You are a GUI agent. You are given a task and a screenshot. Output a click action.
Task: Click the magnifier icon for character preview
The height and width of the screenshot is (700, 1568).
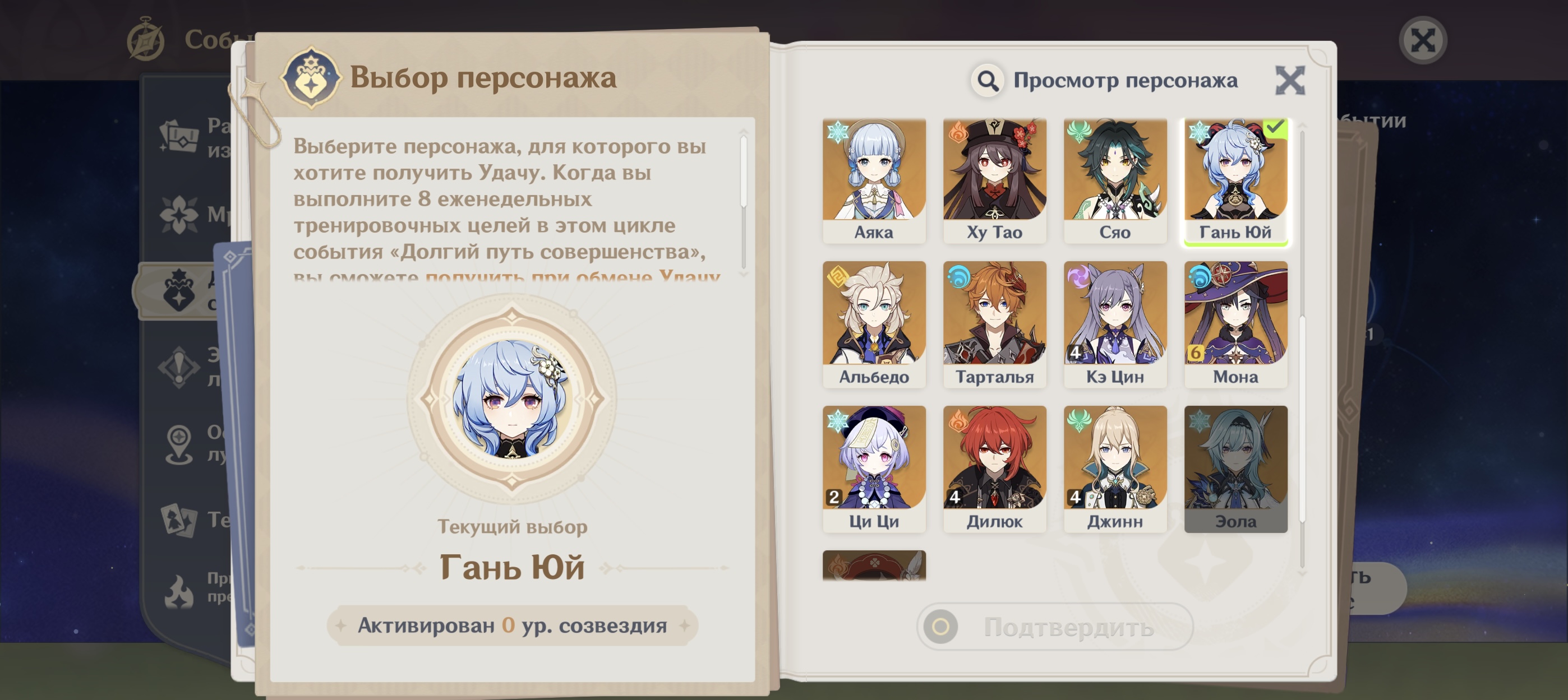click(988, 80)
